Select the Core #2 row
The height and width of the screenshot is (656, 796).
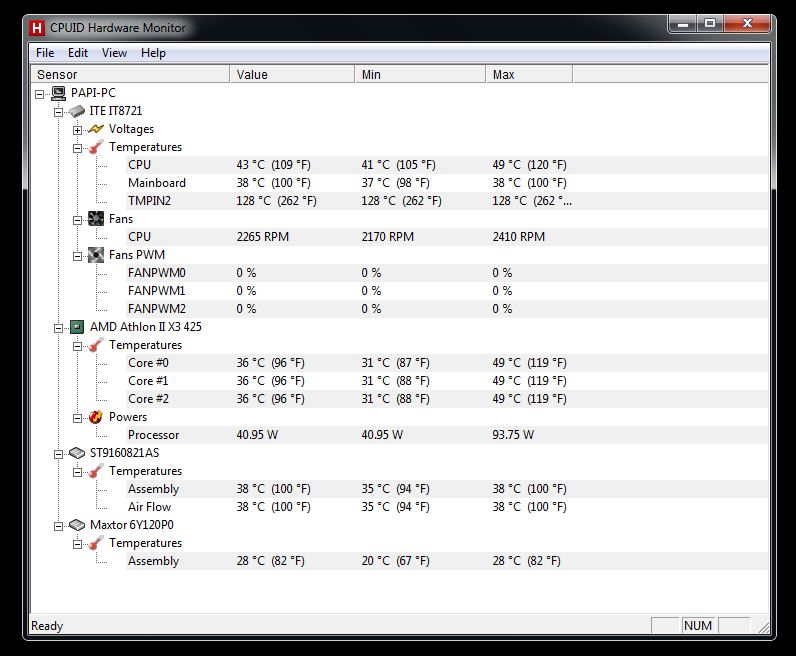[447, 399]
